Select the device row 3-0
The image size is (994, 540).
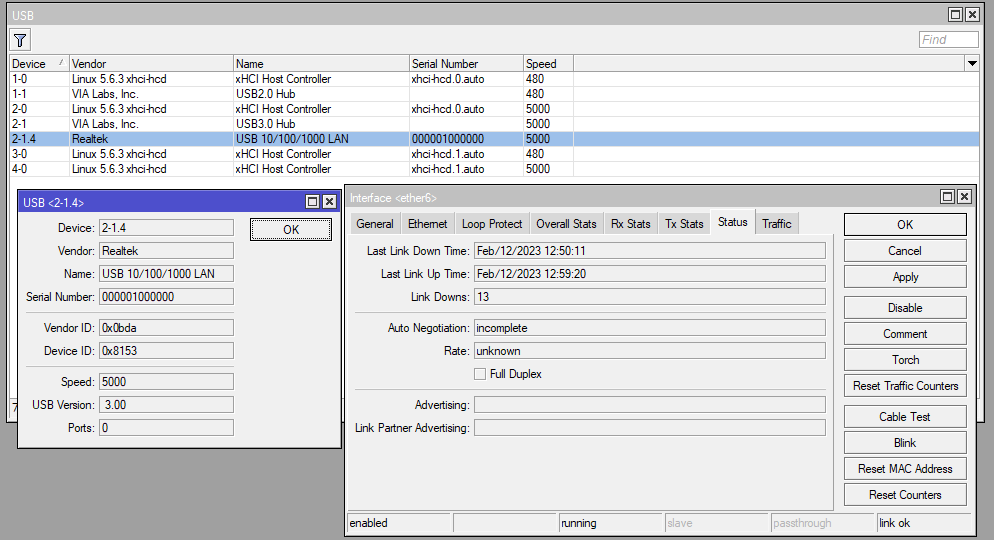click(x=494, y=154)
